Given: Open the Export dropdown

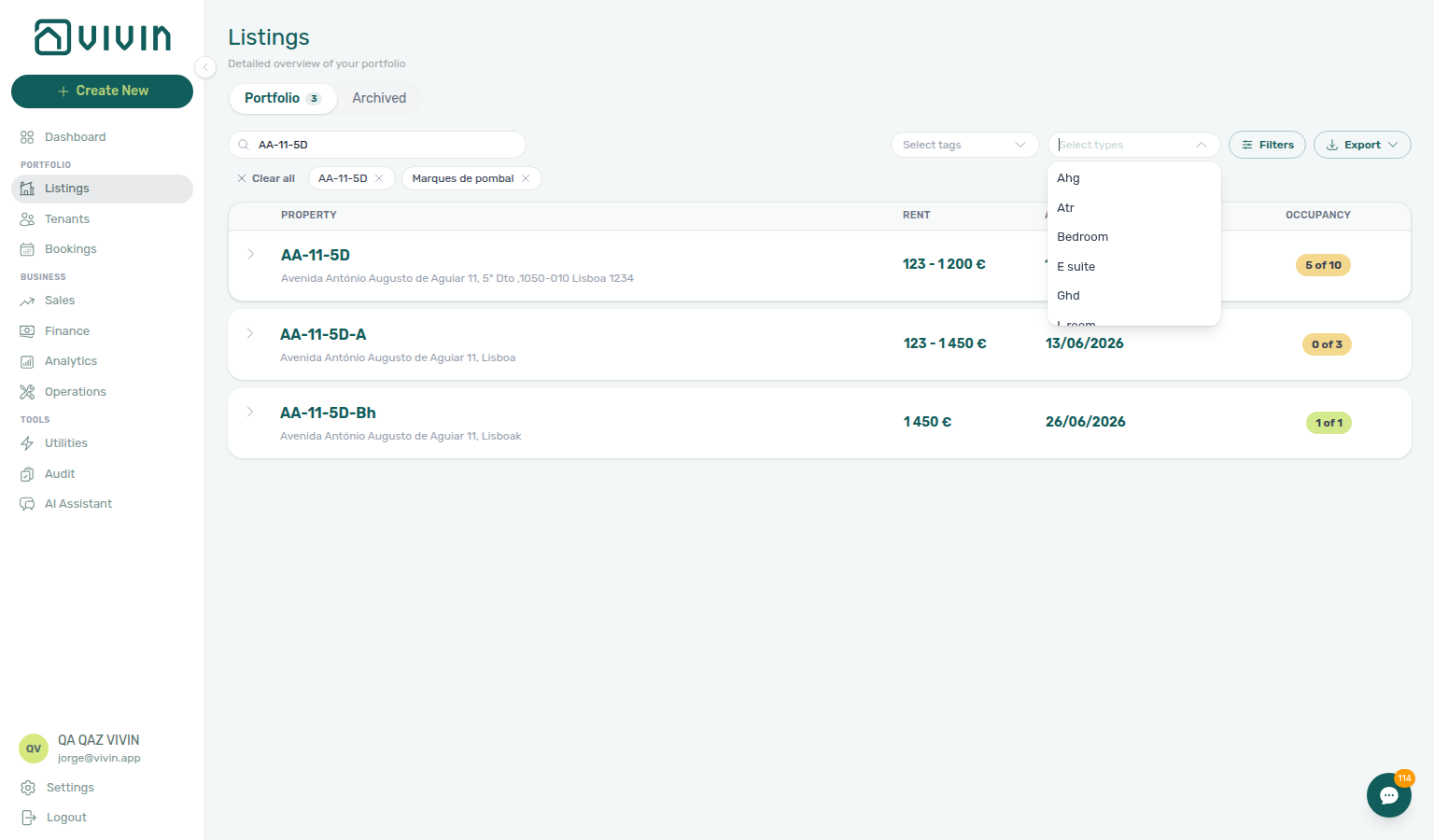Looking at the screenshot, I should pyautogui.click(x=1362, y=145).
